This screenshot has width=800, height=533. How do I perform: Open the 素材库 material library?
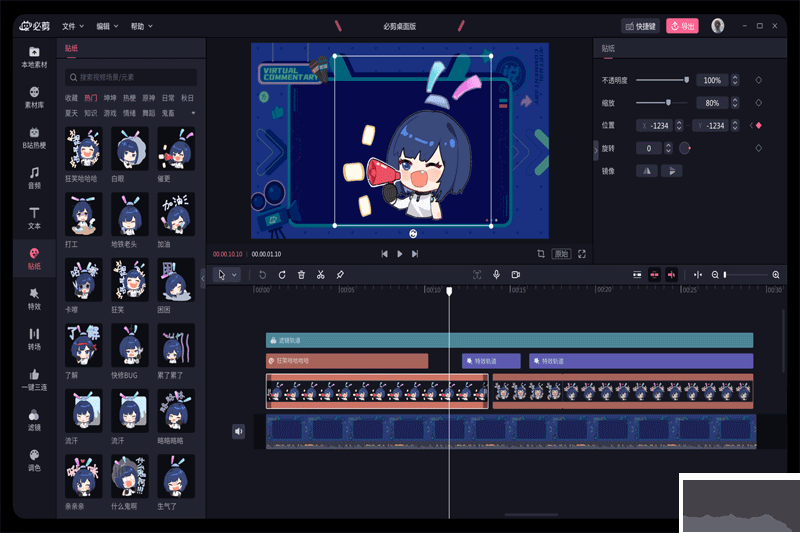tap(34, 97)
